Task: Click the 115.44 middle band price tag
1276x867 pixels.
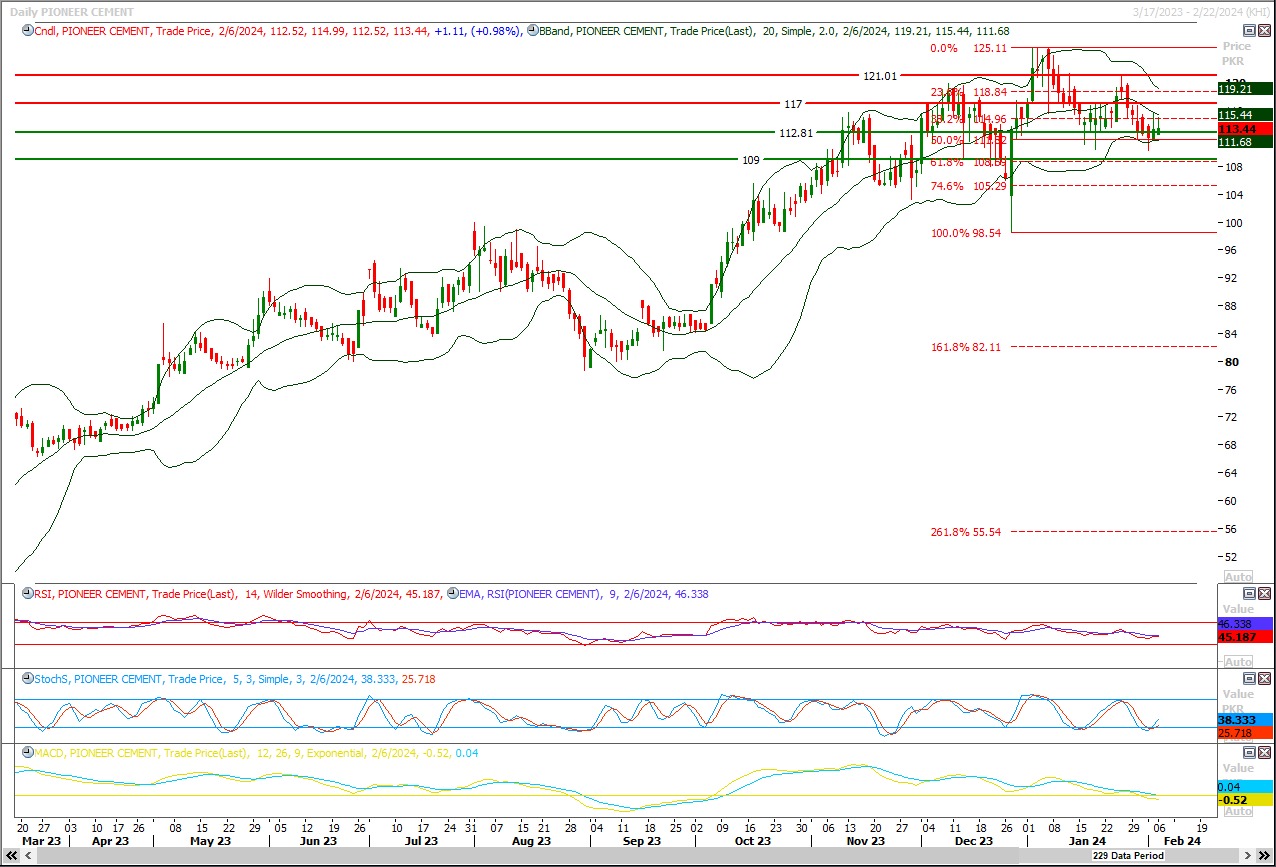Action: click(x=1244, y=115)
